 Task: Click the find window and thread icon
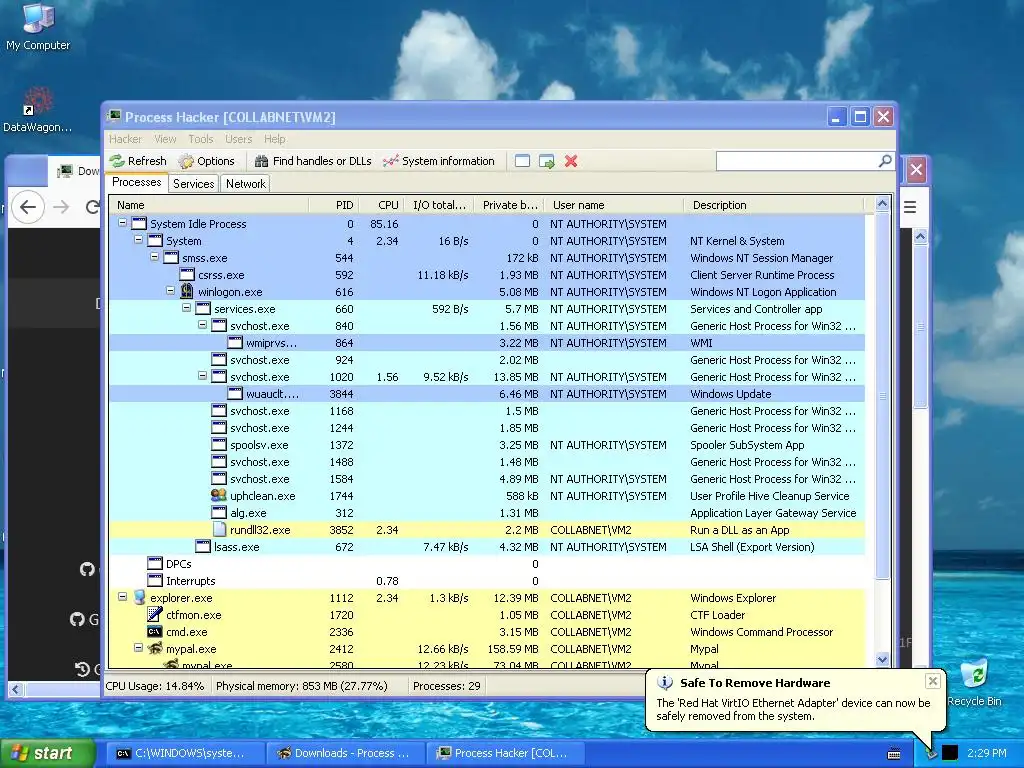tap(547, 161)
